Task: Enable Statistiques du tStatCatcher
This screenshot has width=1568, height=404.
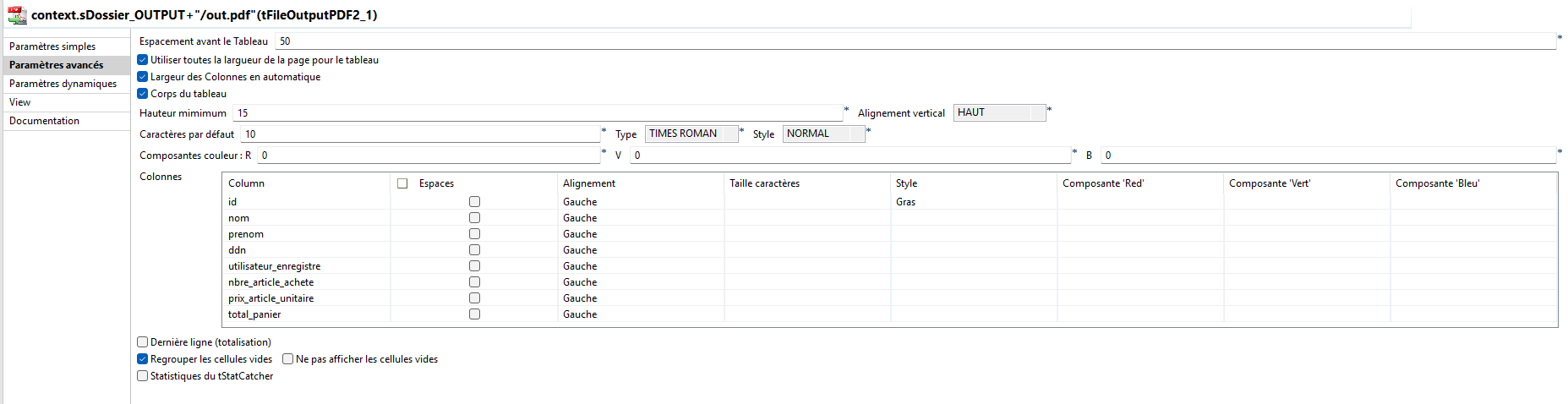Action: (143, 376)
